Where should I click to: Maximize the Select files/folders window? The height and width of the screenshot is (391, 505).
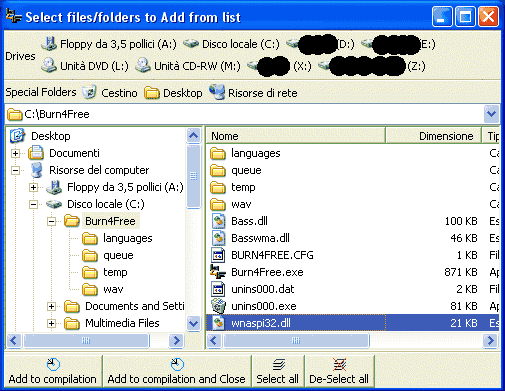click(465, 16)
